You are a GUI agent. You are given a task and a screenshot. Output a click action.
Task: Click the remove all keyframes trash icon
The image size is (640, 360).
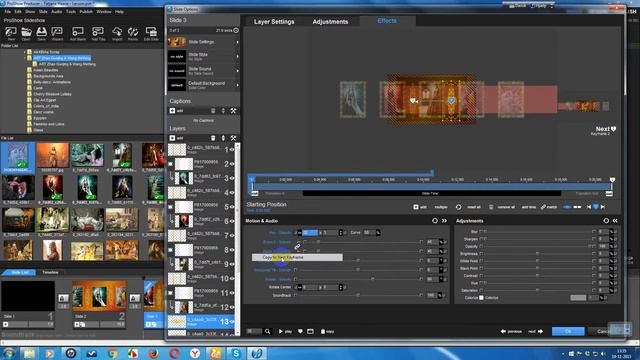[x=491, y=207]
